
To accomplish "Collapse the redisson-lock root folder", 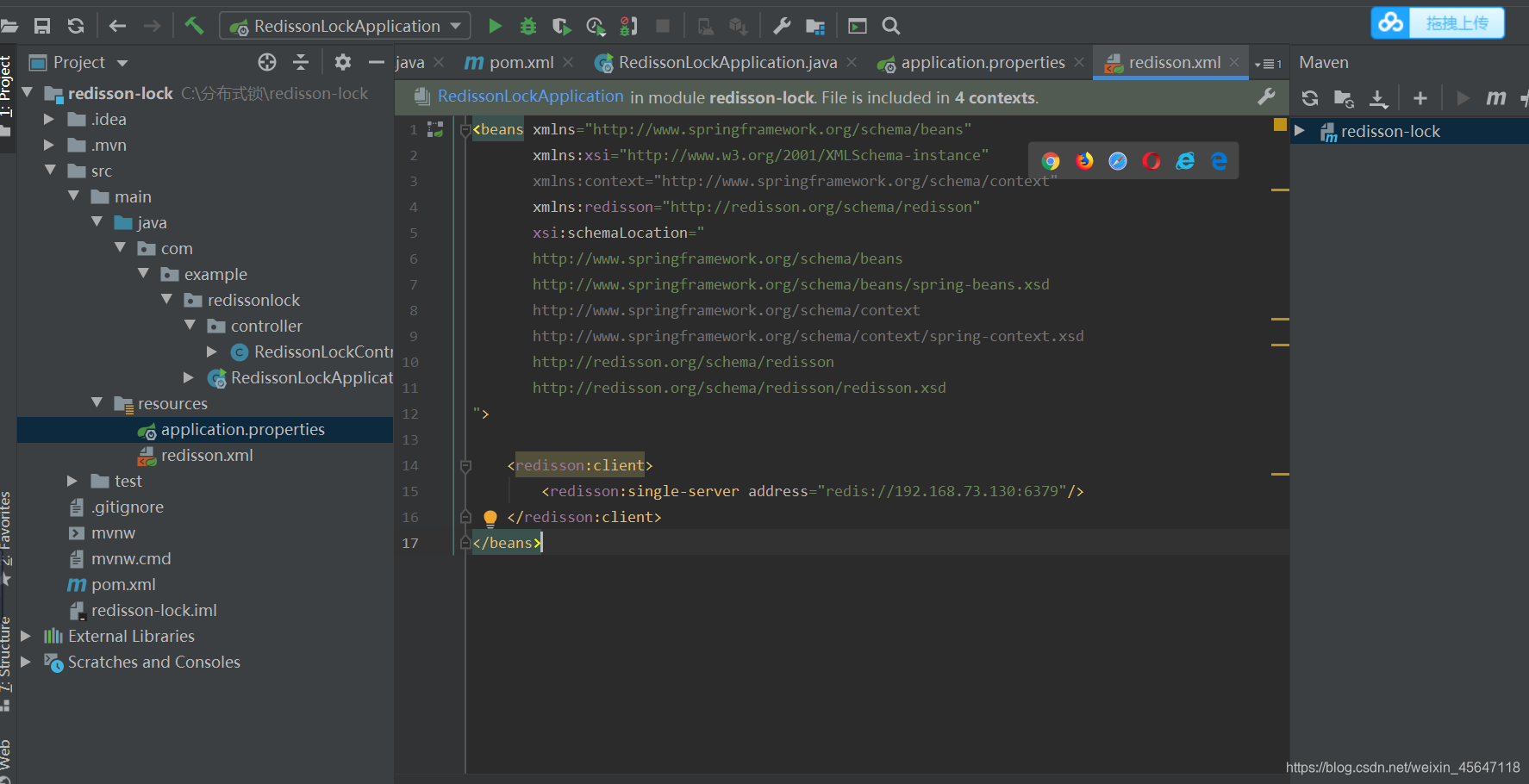I will click(27, 92).
